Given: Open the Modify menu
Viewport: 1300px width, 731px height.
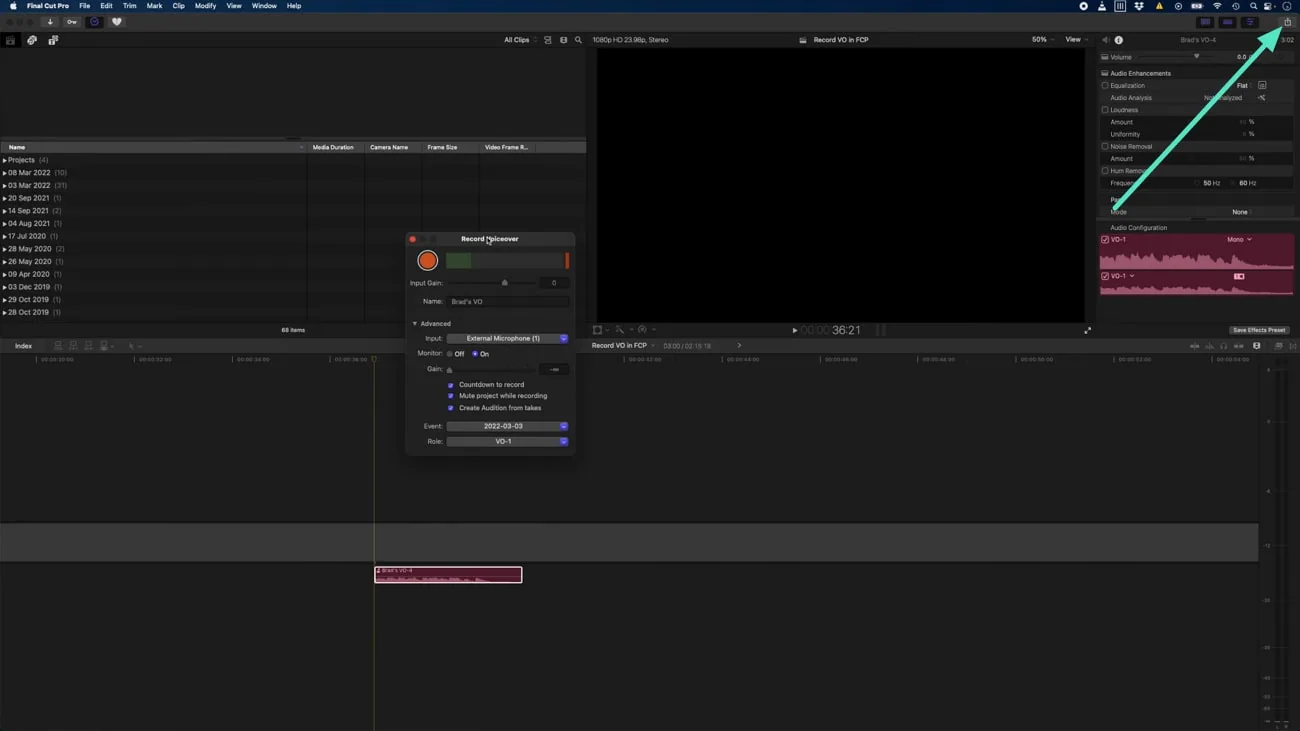Looking at the screenshot, I should coord(205,6).
